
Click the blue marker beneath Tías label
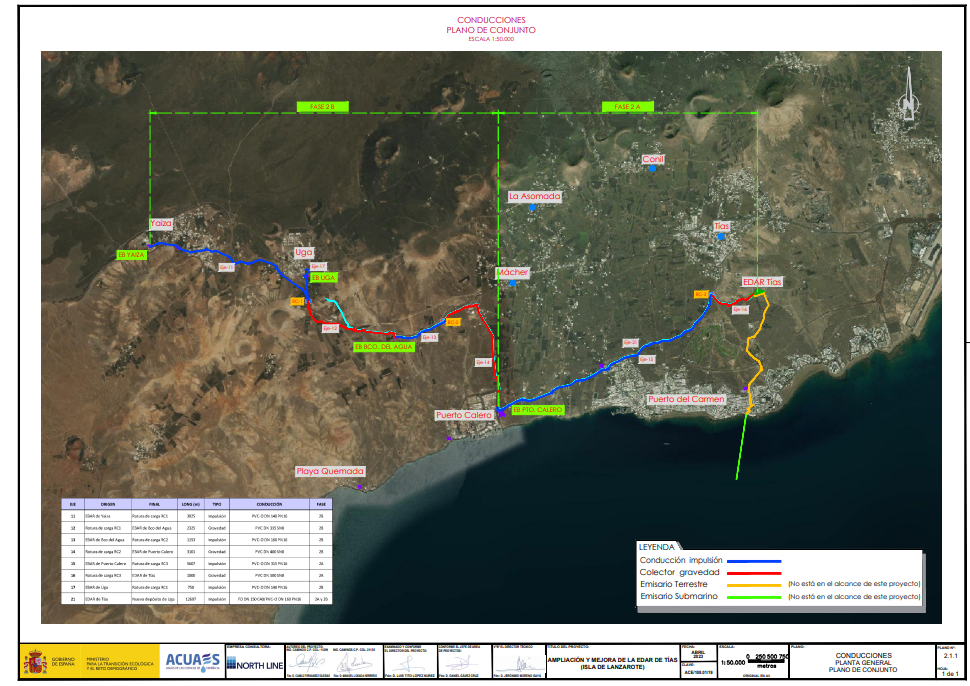[720, 237]
